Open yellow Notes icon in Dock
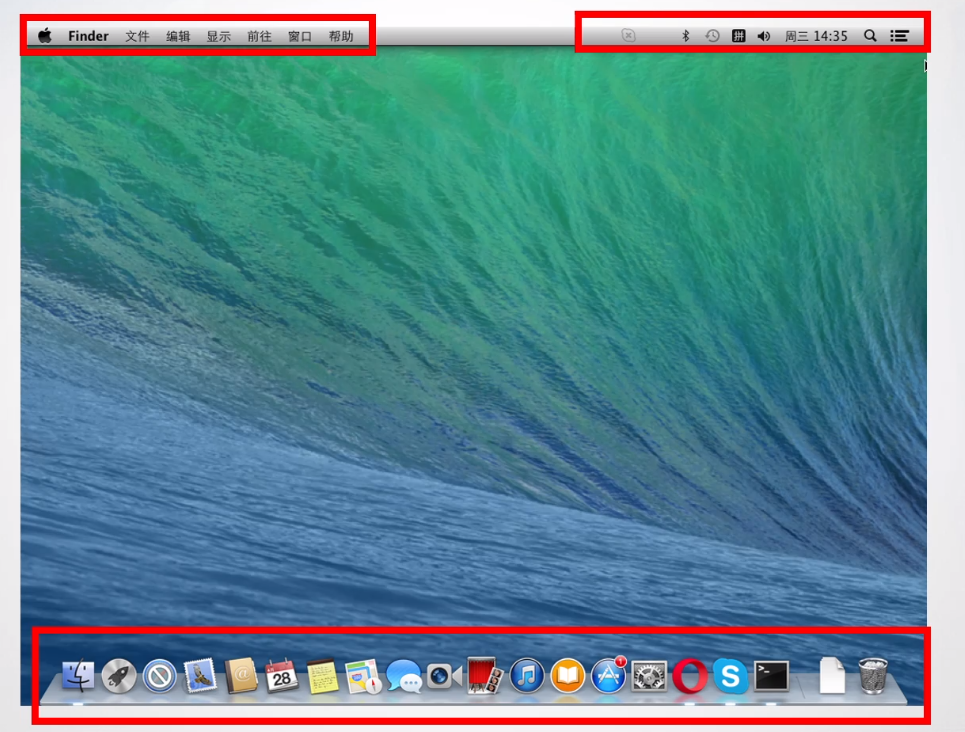 click(322, 675)
